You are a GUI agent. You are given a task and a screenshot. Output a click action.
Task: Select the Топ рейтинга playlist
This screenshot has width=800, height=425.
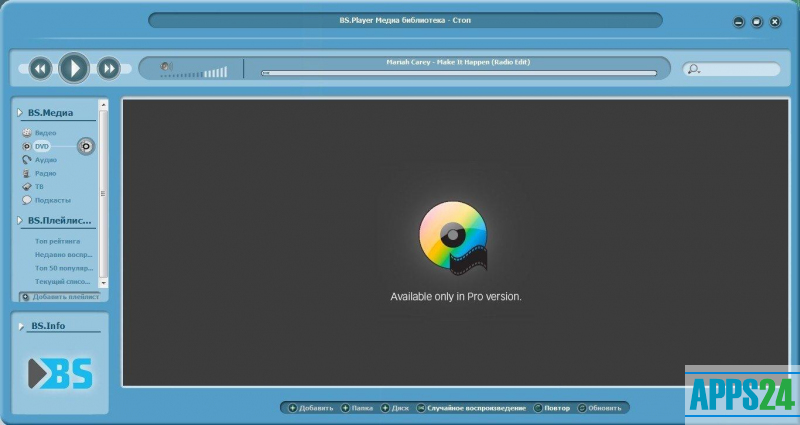click(57, 241)
